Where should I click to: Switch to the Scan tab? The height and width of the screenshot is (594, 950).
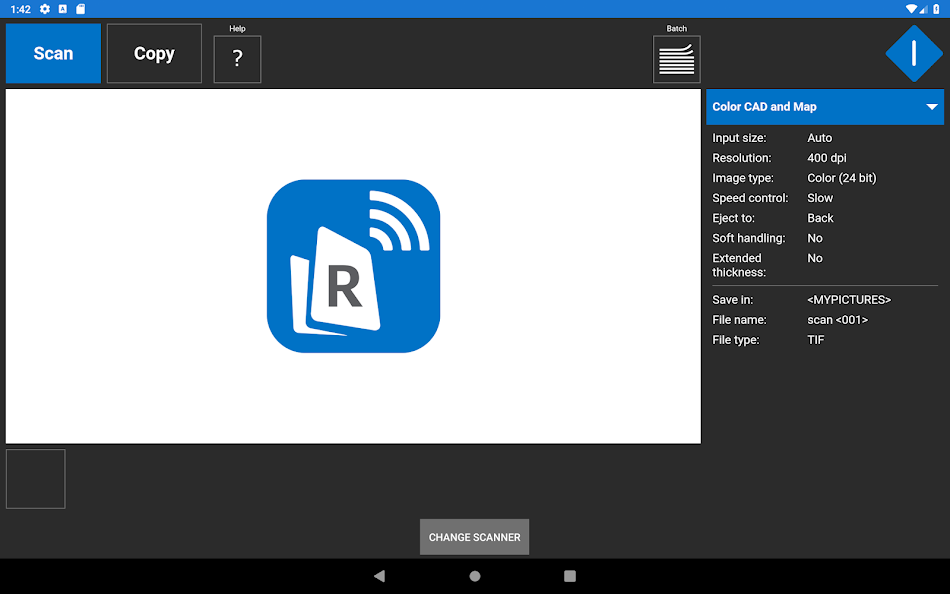click(x=52, y=53)
